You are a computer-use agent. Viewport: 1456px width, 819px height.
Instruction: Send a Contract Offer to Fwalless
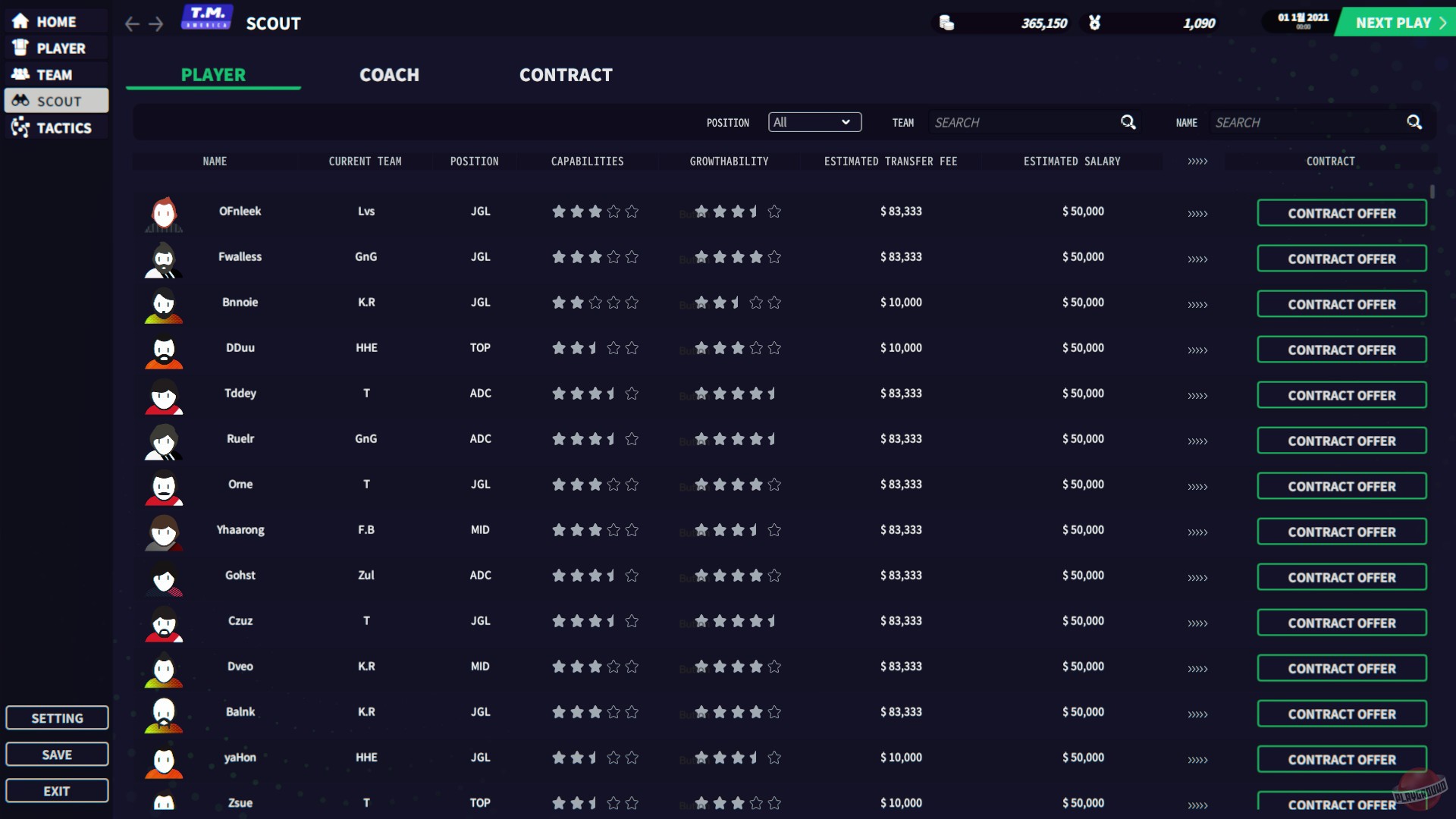[1341, 259]
